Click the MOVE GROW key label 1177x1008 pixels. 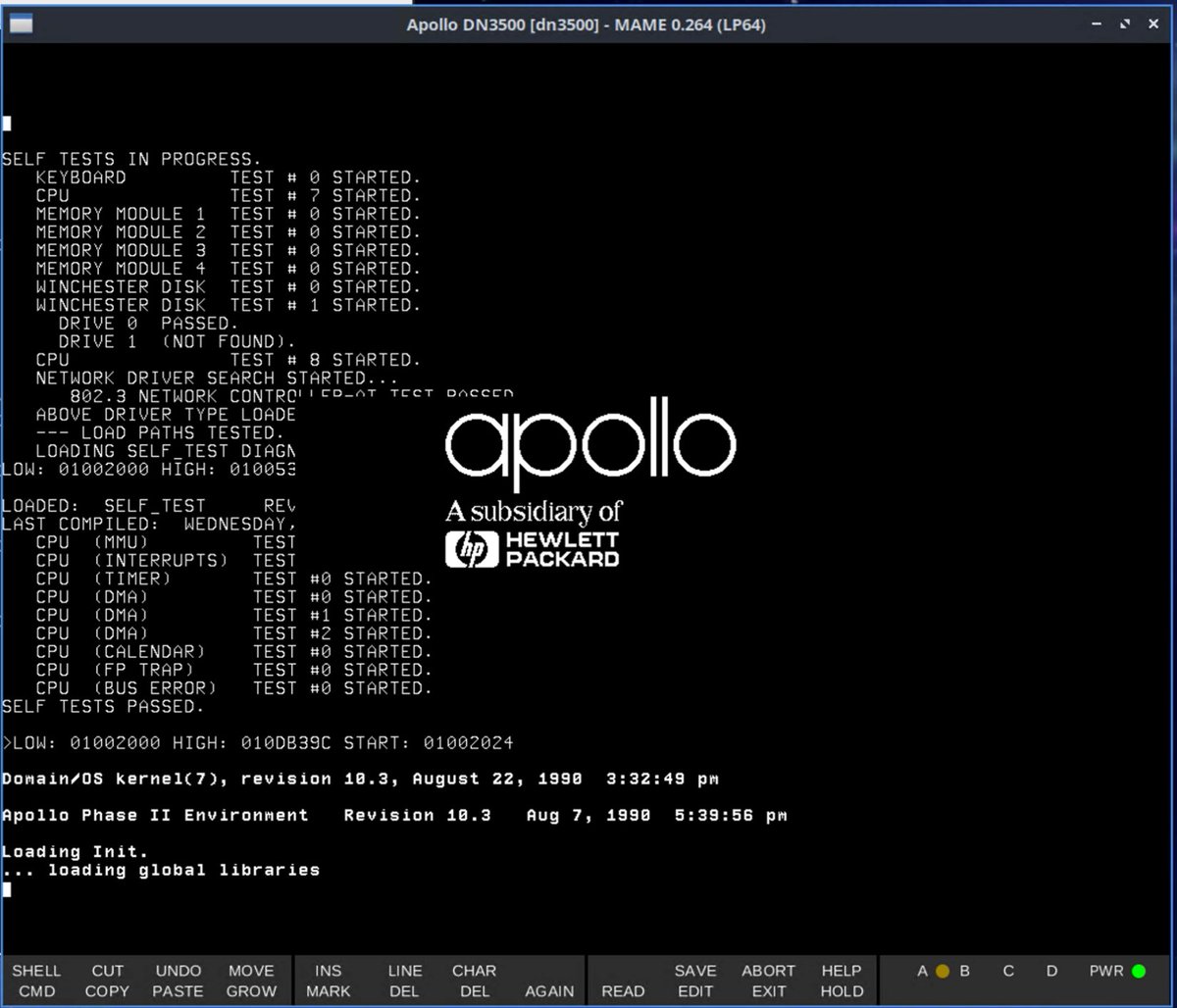(251, 981)
